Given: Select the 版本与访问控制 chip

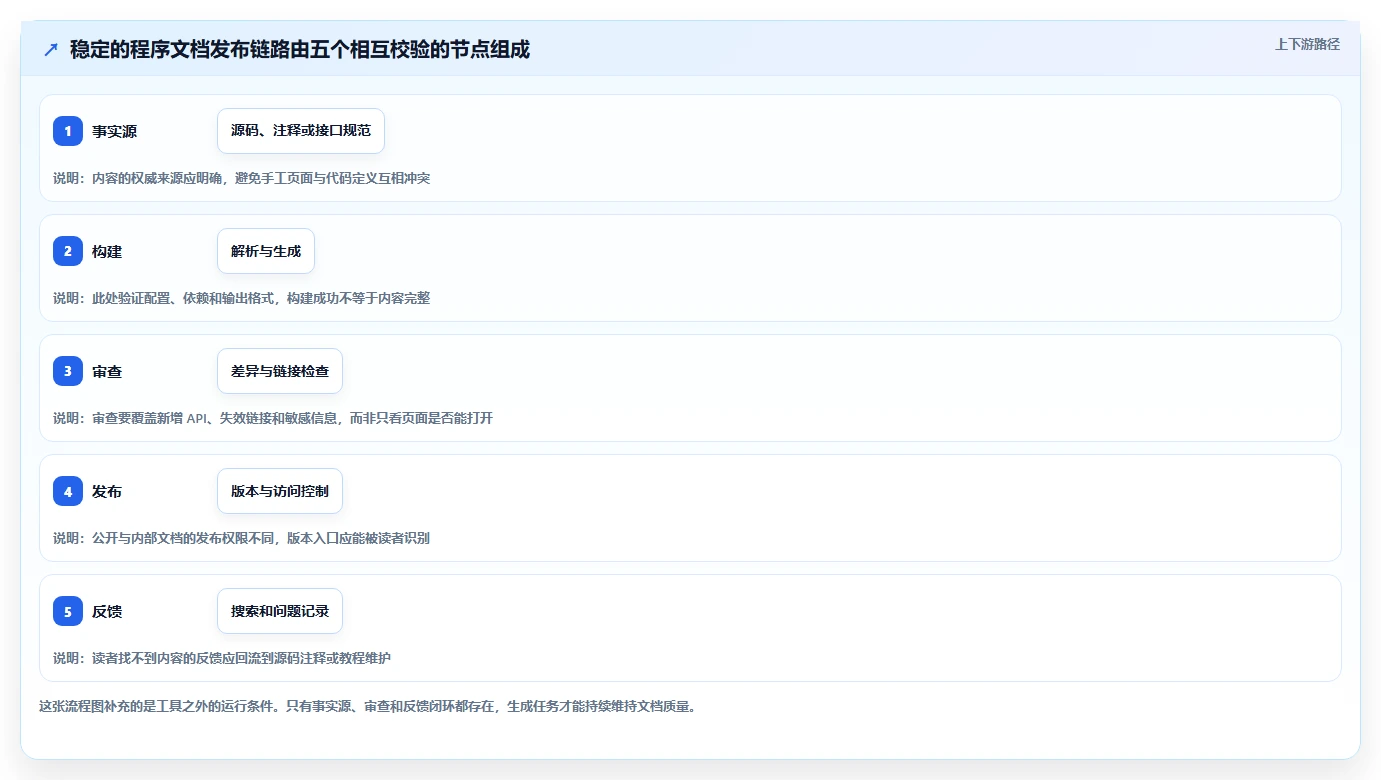Looking at the screenshot, I should pos(280,491).
